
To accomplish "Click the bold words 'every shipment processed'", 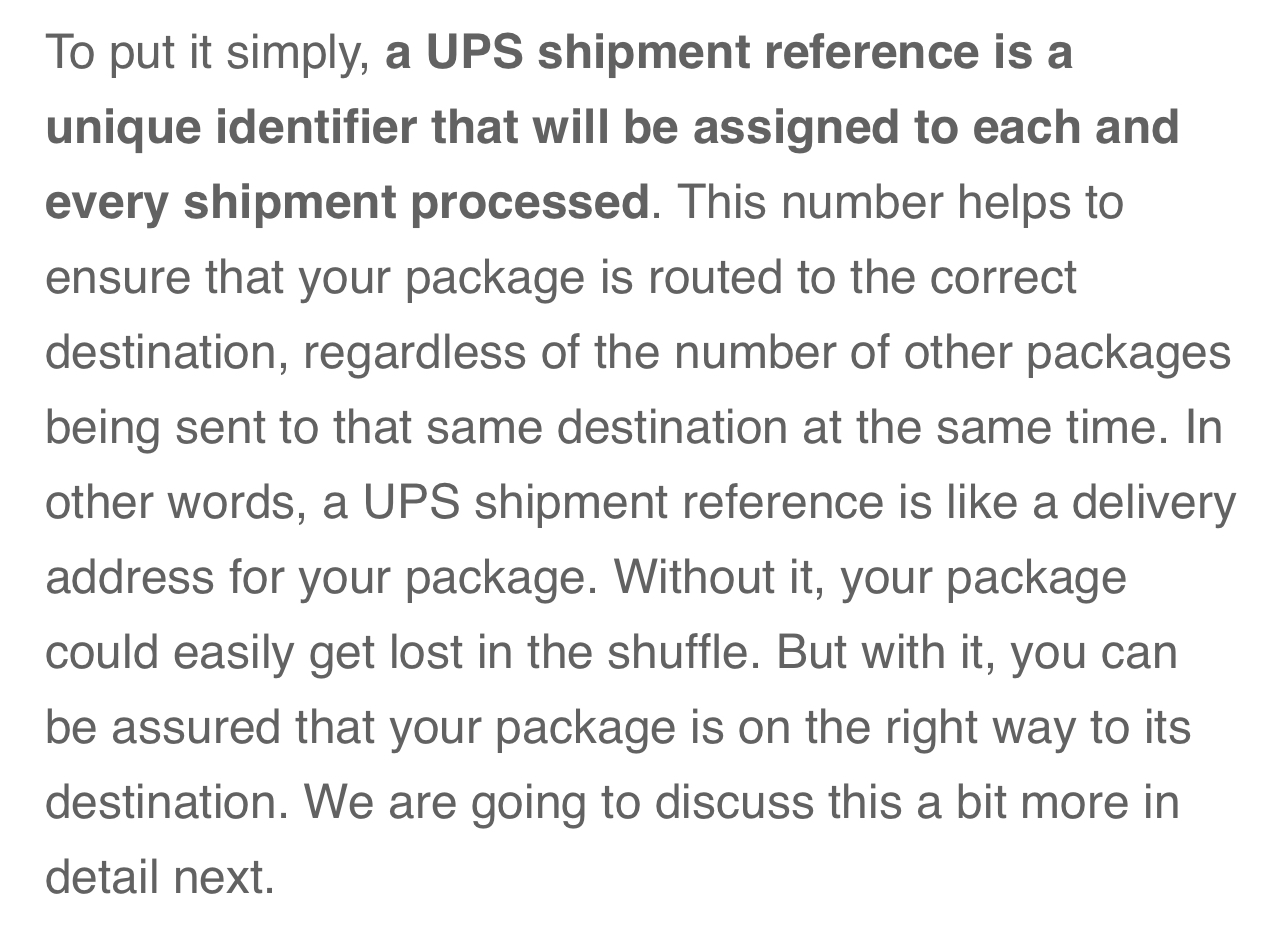I will coord(348,203).
